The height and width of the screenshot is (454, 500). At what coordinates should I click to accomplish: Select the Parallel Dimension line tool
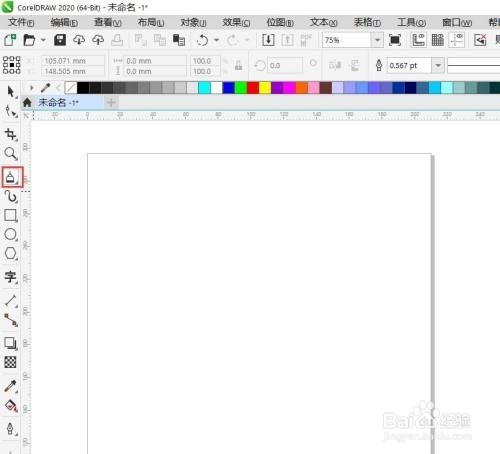point(11,300)
